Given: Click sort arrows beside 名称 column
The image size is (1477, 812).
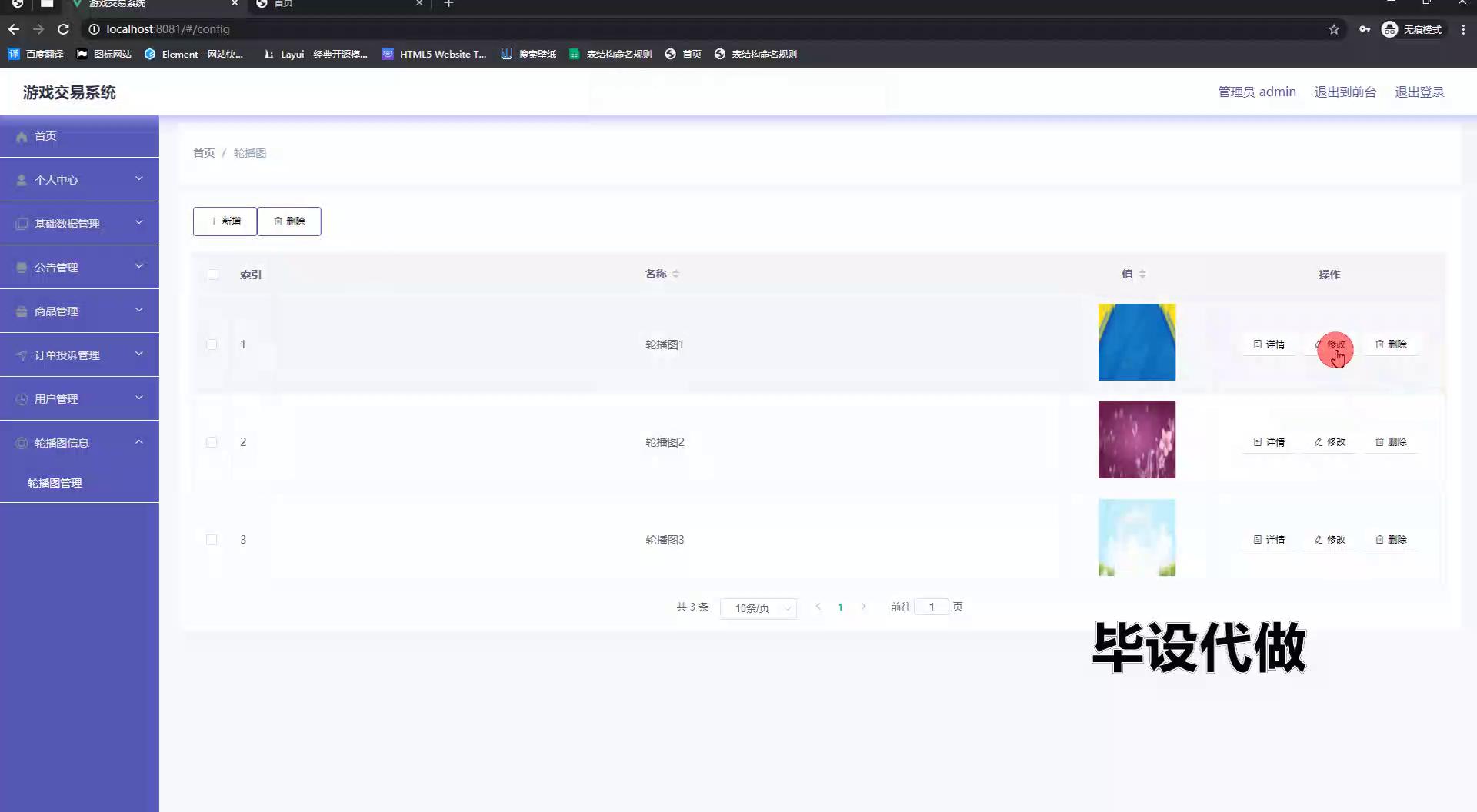Looking at the screenshot, I should click(675, 275).
